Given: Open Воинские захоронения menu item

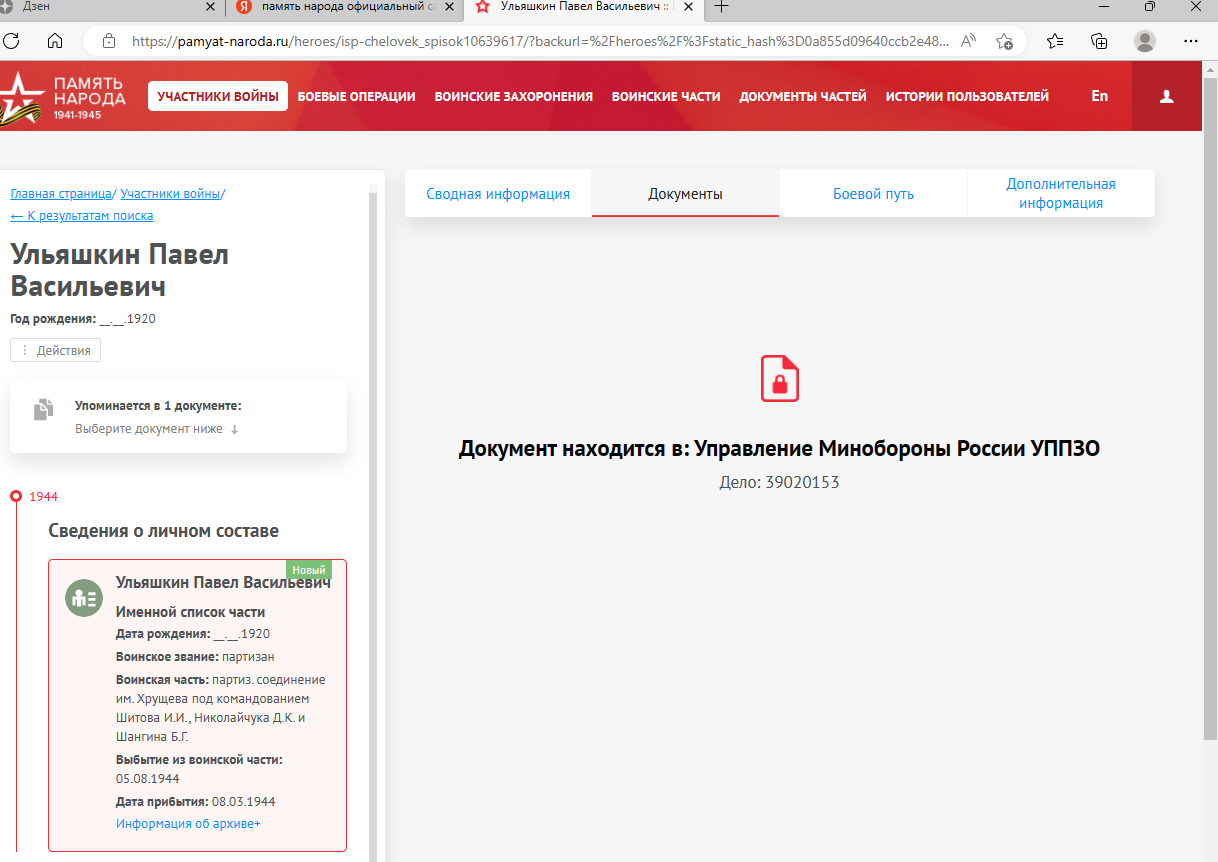Looking at the screenshot, I should pos(513,97).
